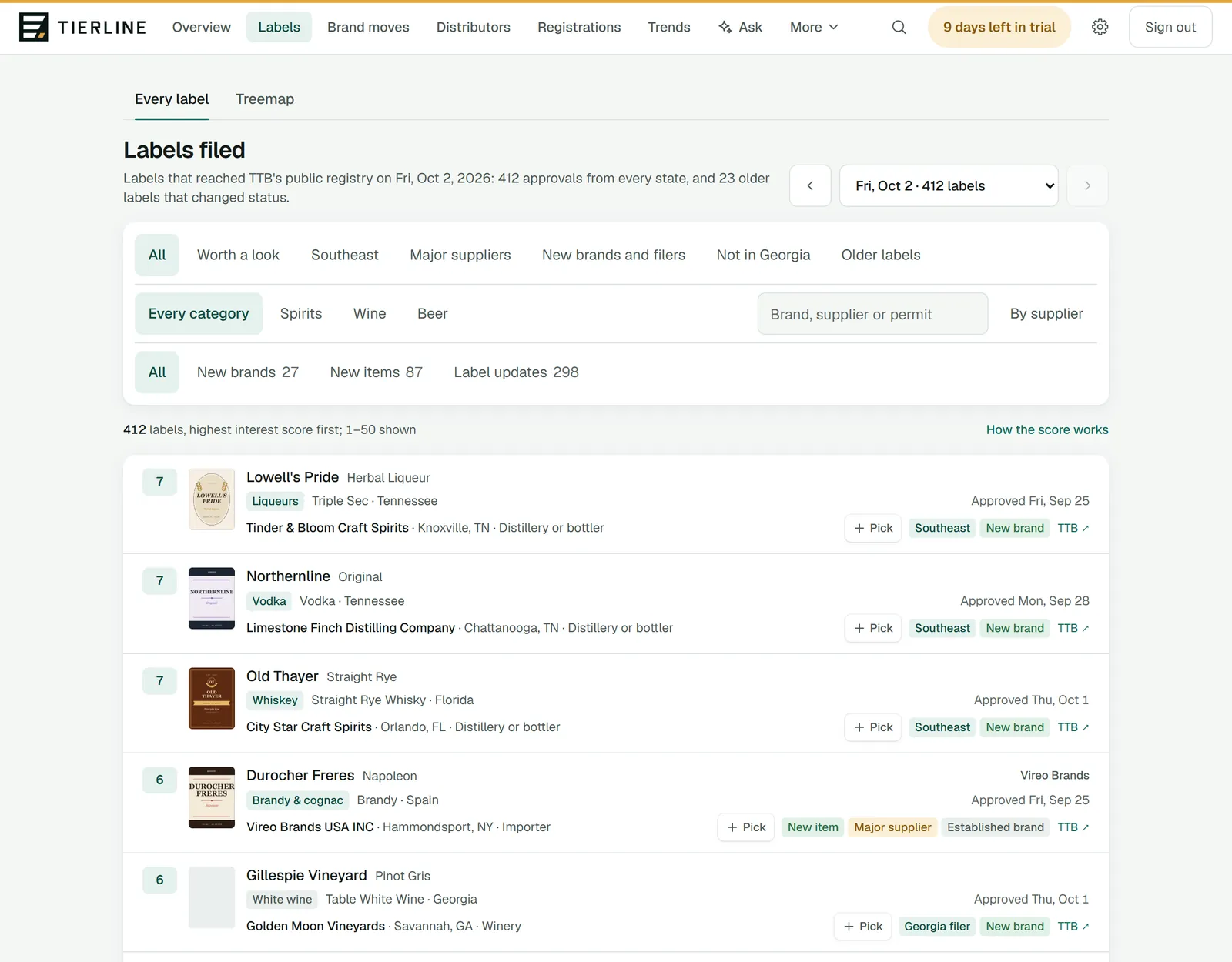Image resolution: width=1232 pixels, height=962 pixels.
Task: Open settings gear icon
Action: click(1100, 27)
